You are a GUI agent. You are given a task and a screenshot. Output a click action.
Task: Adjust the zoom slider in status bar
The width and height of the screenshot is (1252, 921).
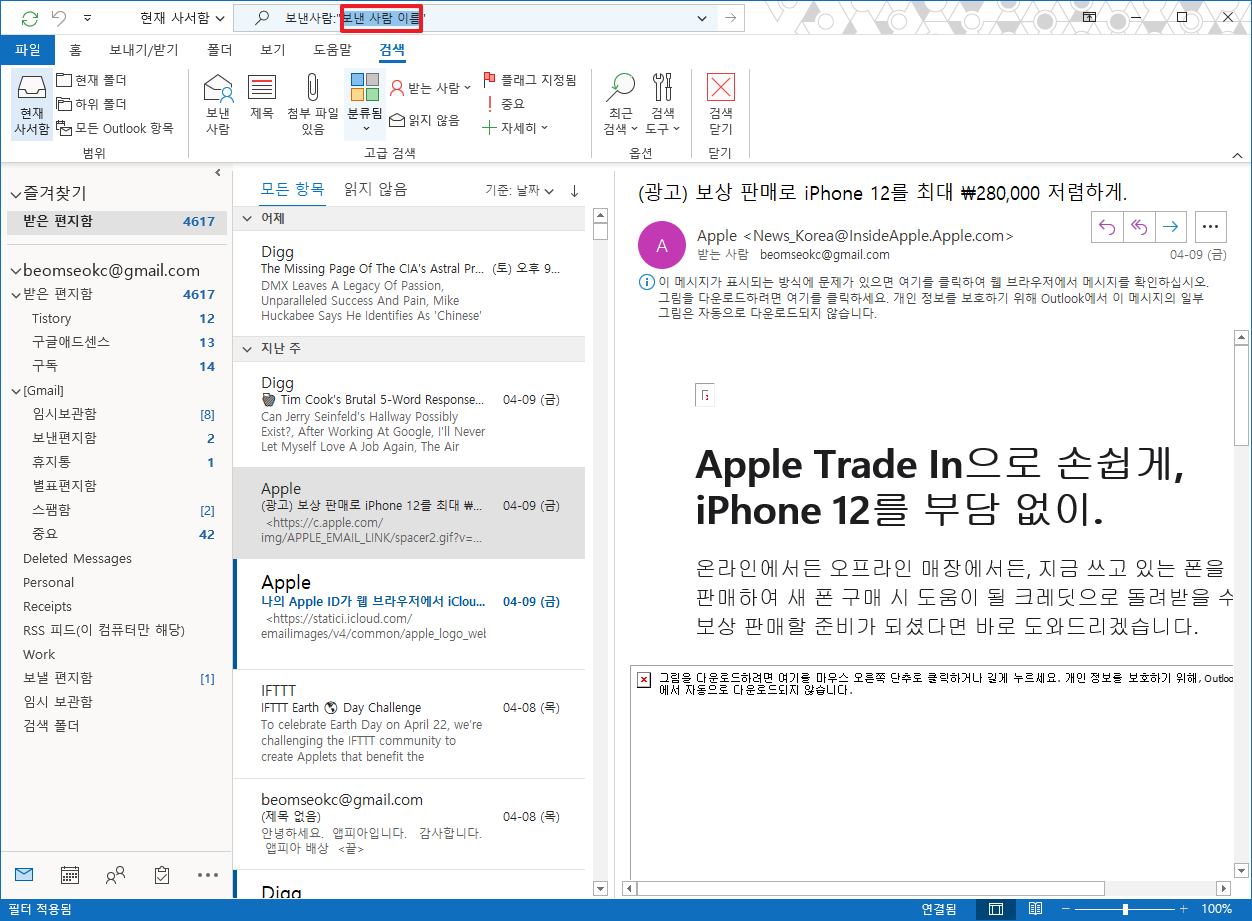click(1125, 909)
